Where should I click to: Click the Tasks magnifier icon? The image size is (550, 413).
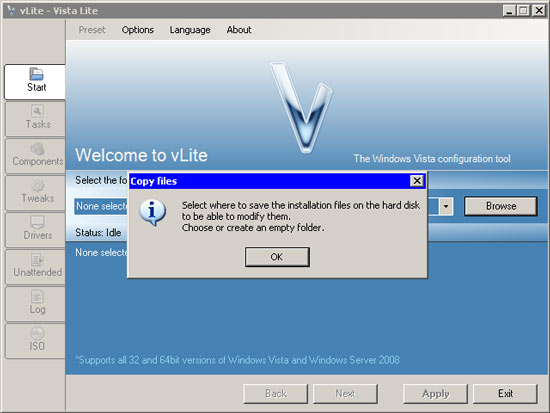click(x=37, y=111)
